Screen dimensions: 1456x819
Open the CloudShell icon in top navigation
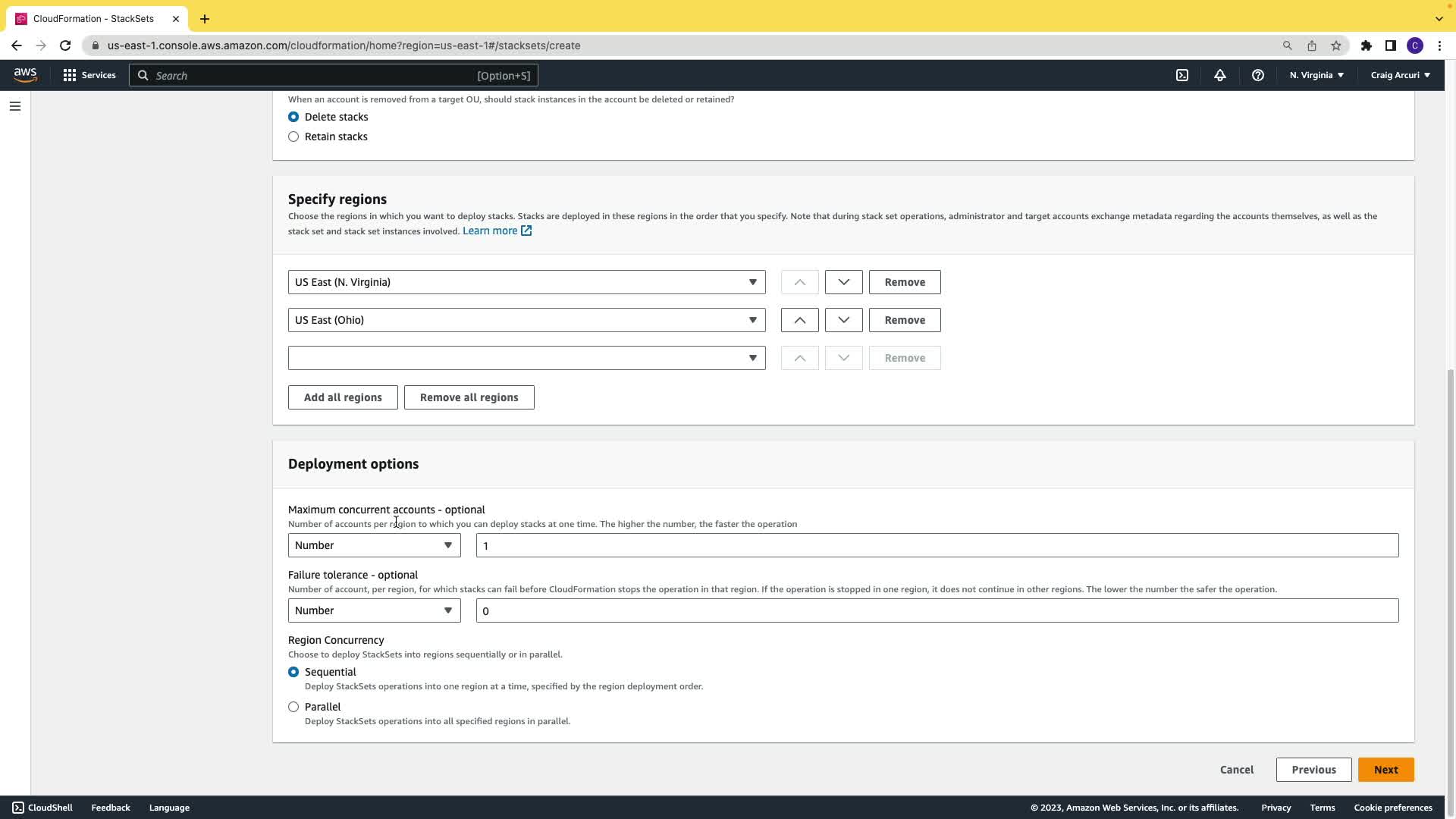coord(1182,75)
